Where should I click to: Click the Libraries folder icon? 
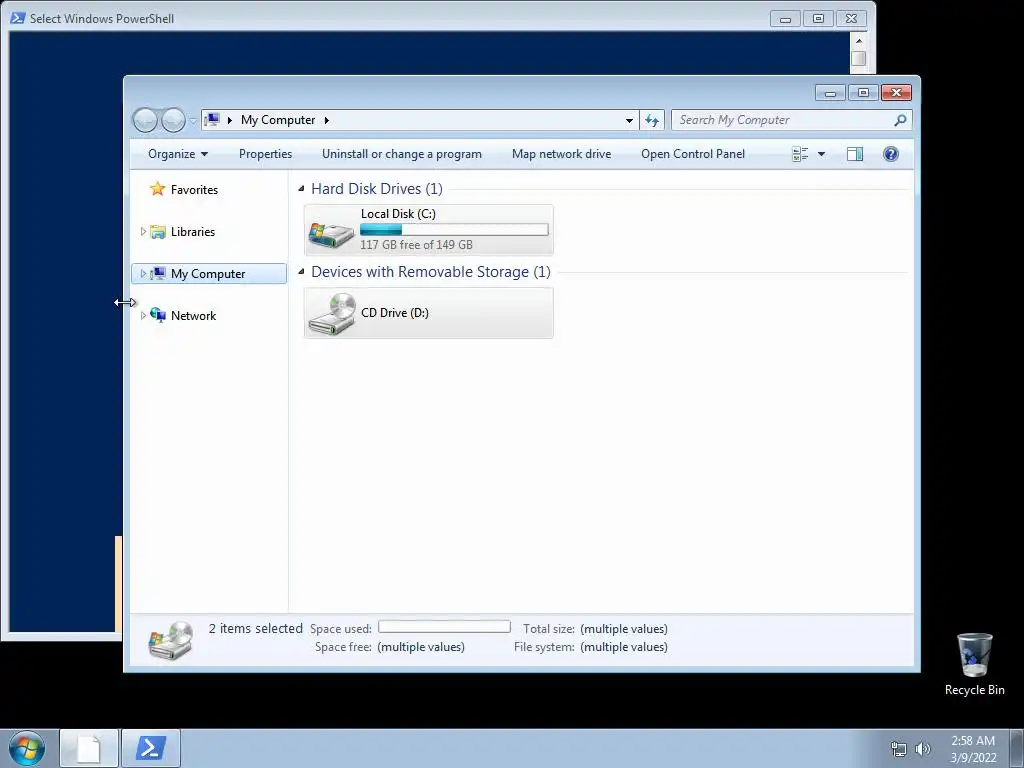click(158, 232)
